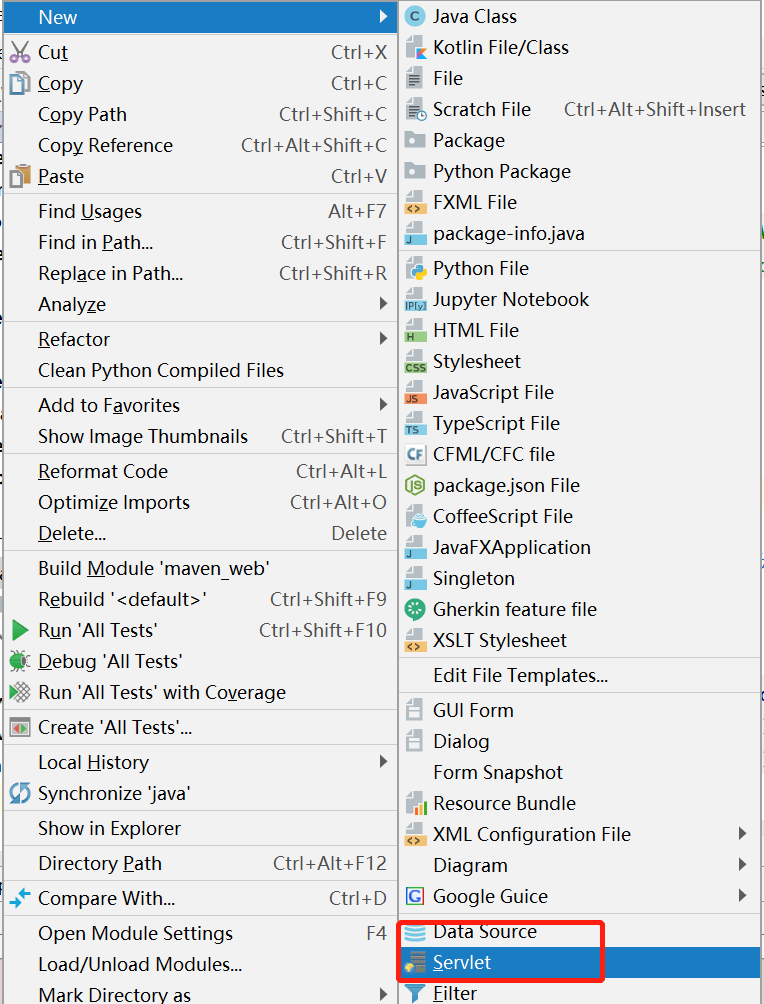Screen dimensions: 764x1004
Task: Open the Diagram submenu arrow
Action: point(742,865)
